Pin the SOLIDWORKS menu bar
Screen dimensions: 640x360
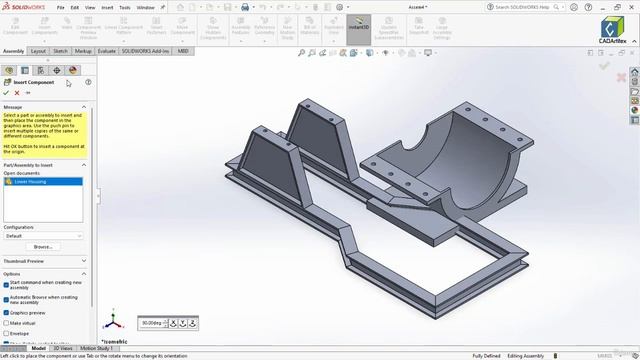162,7
